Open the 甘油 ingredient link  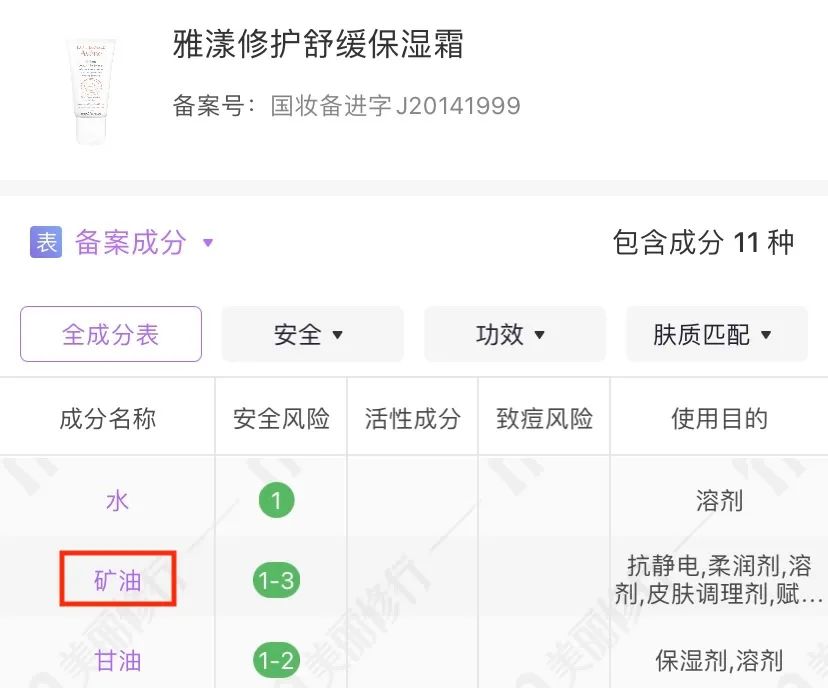118,660
